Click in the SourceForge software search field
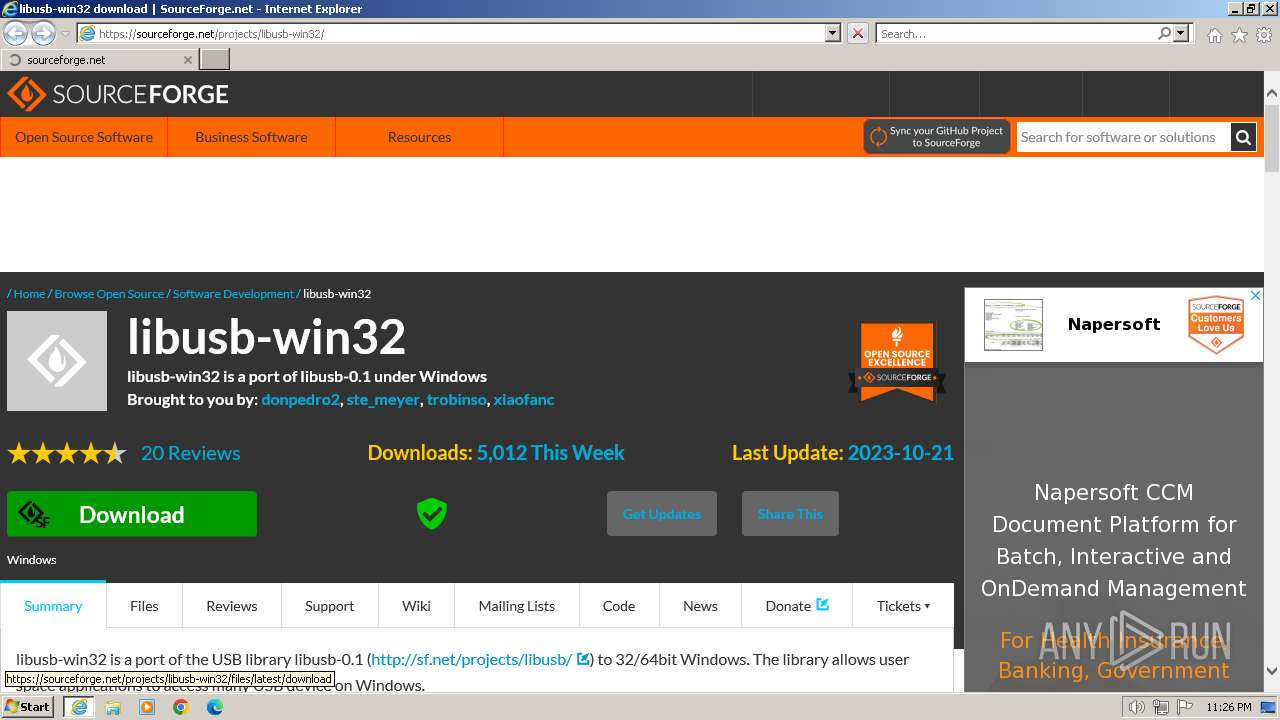 tap(1123, 137)
